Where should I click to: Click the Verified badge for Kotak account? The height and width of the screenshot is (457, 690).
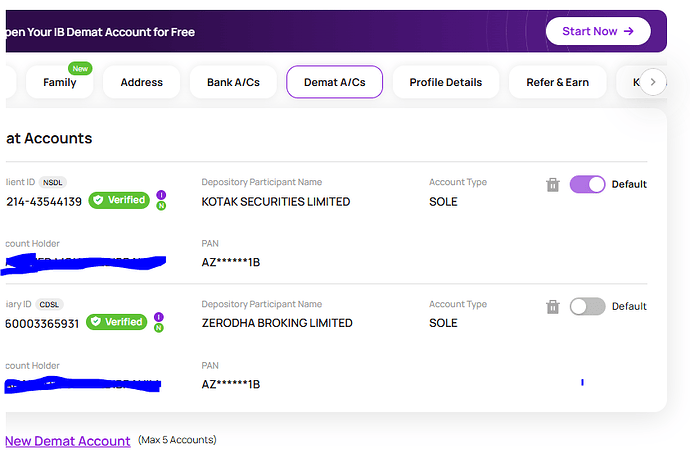click(119, 200)
